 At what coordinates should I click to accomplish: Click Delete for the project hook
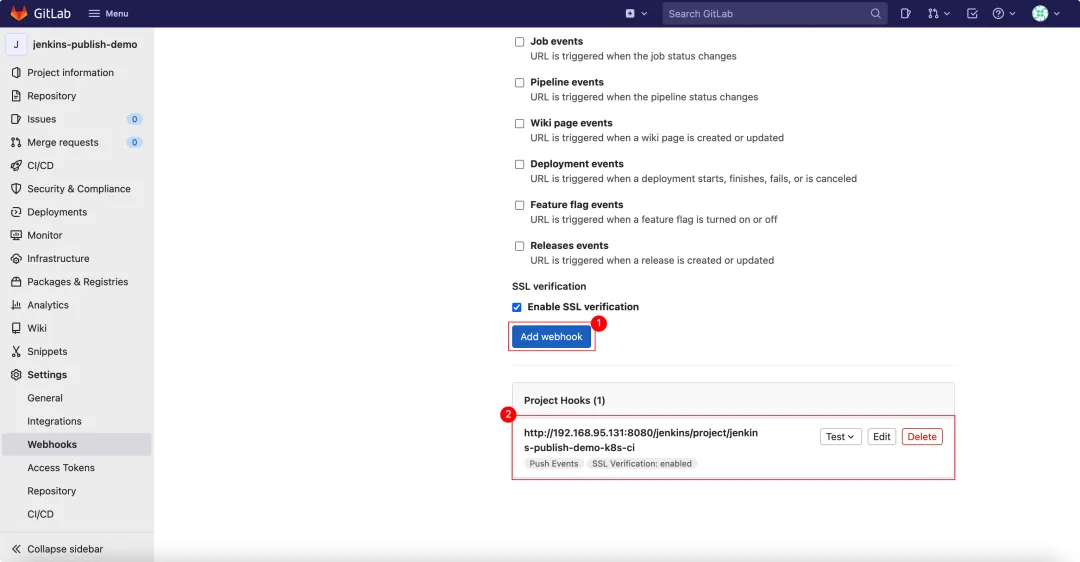(x=922, y=437)
